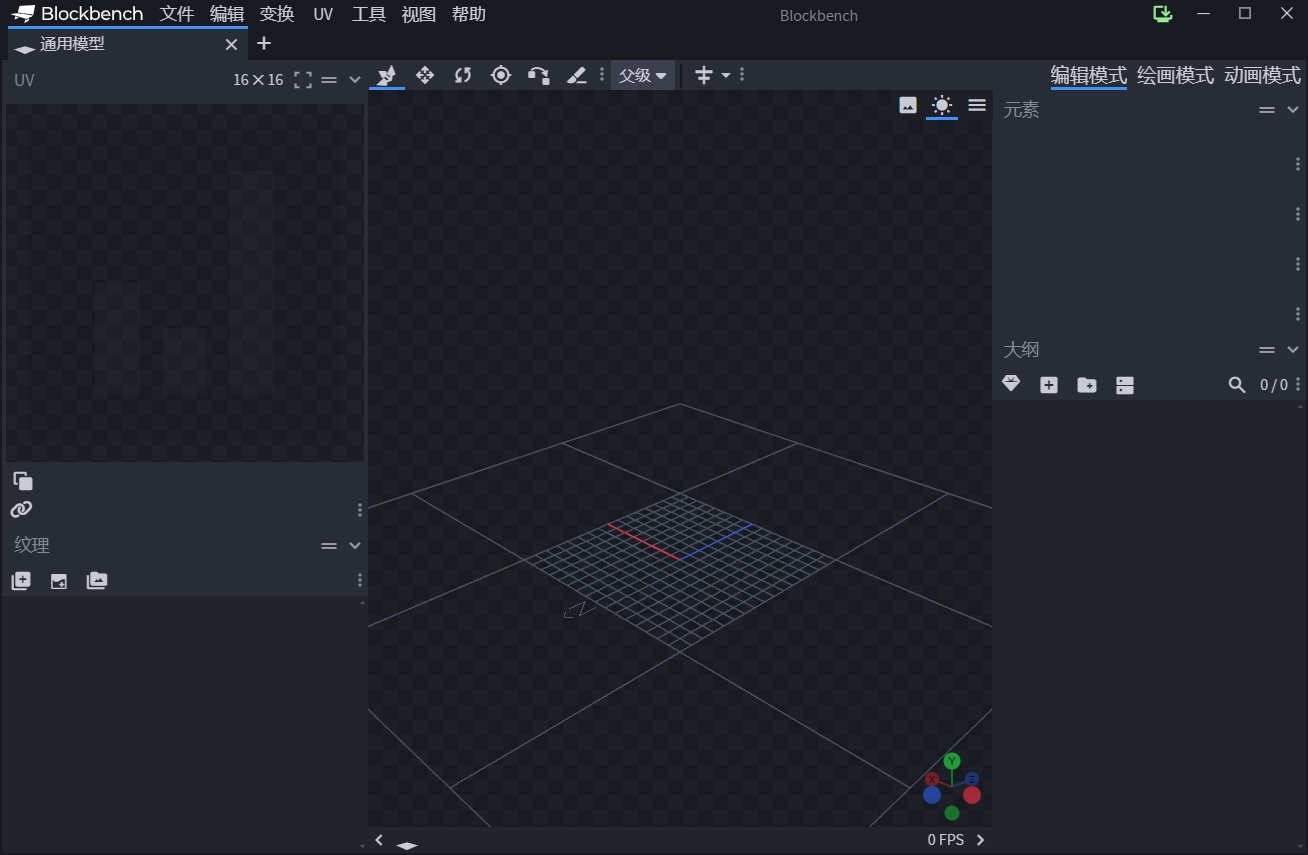Screen dimensions: 1308x855
Task: Click the viewport background image icon
Action: 908,105
